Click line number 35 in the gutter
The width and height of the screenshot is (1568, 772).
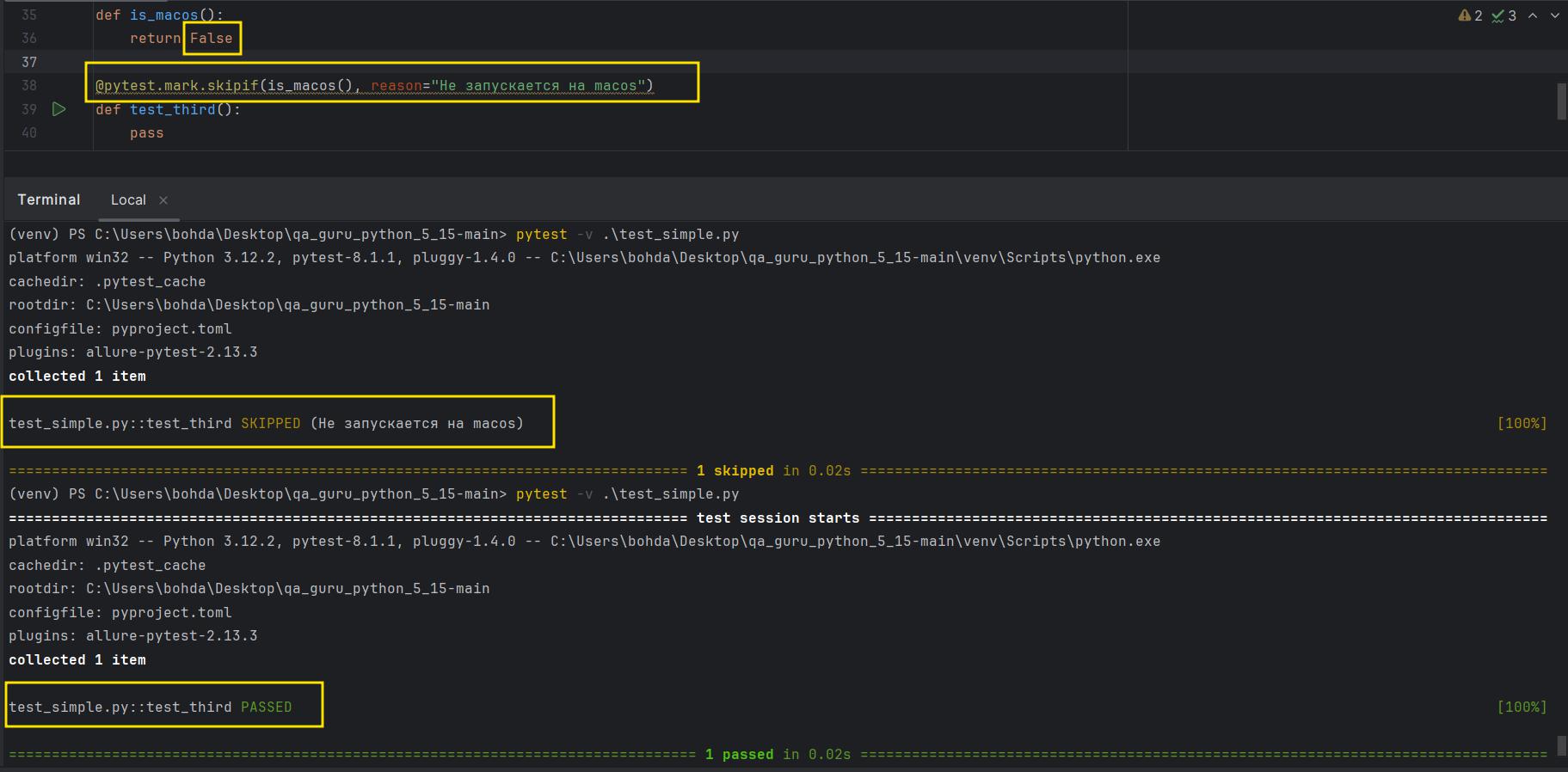(29, 15)
